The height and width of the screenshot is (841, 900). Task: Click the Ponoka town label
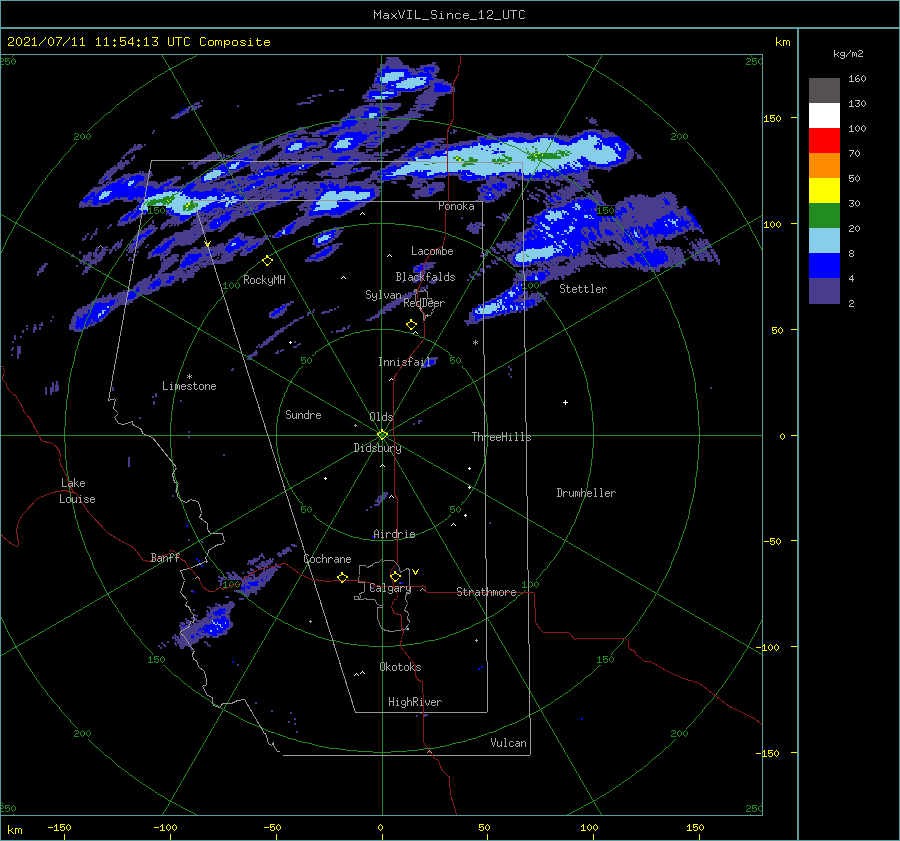tap(456, 206)
